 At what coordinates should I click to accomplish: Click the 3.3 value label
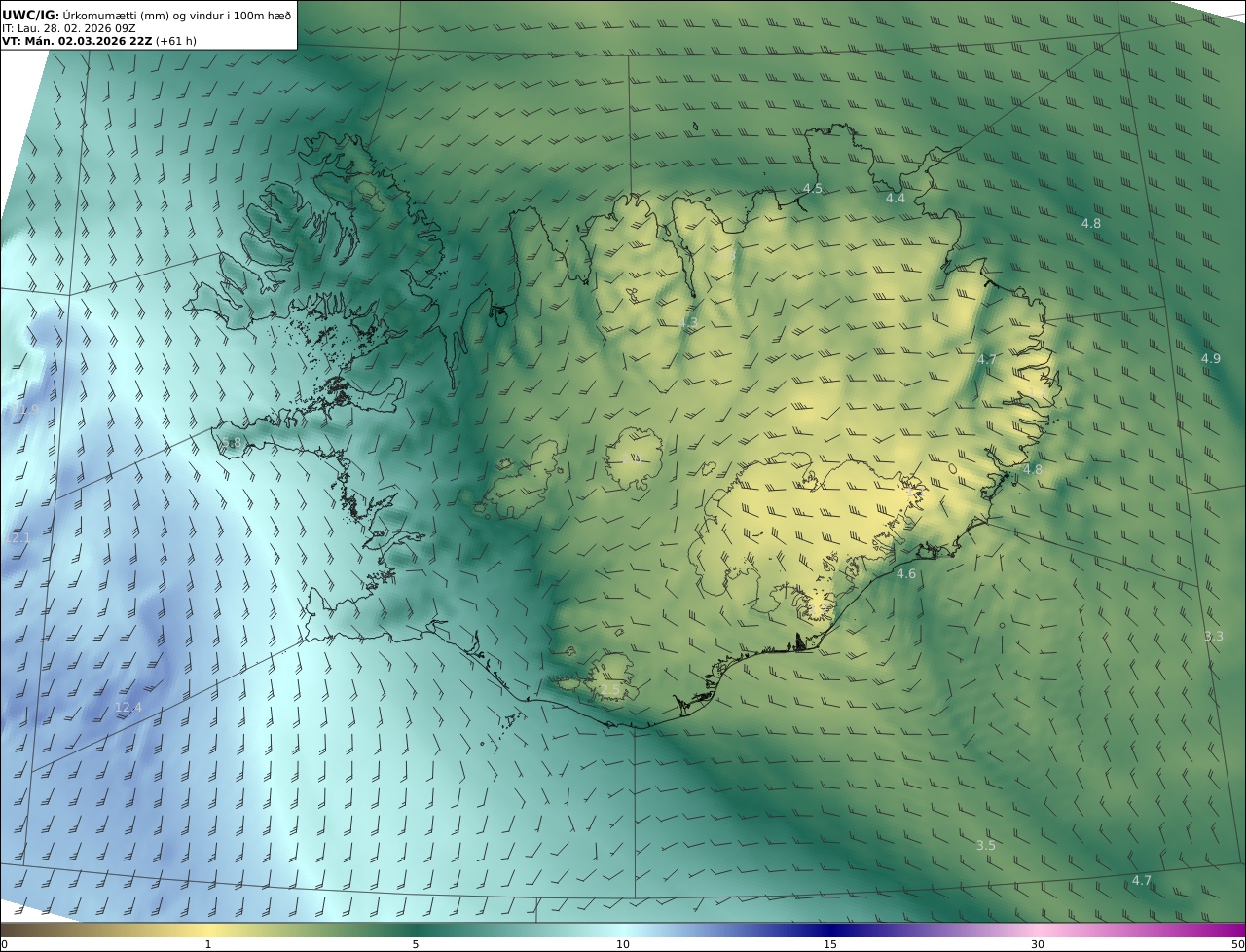coord(1214,637)
